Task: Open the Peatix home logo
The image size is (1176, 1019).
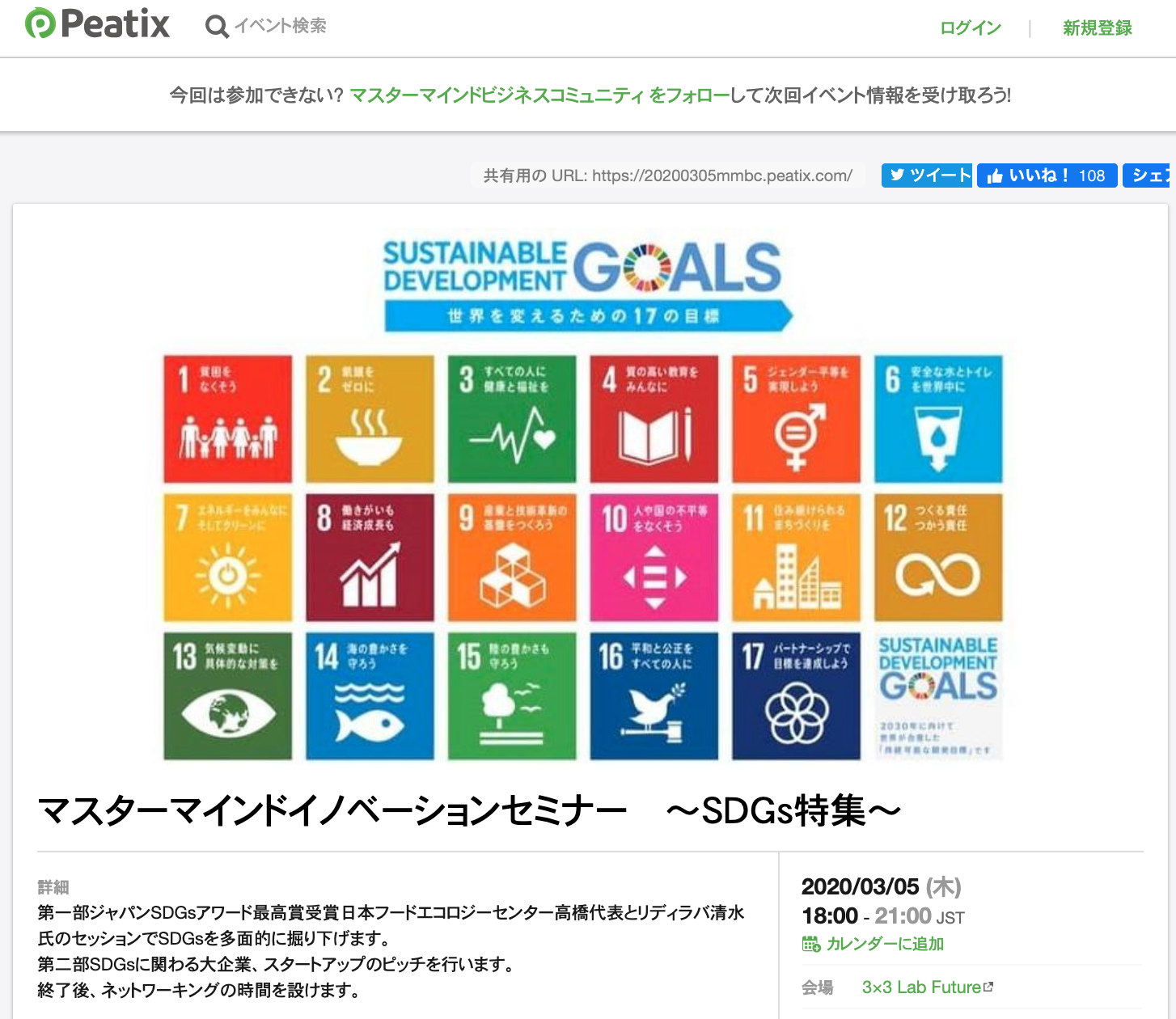Action: (x=97, y=23)
